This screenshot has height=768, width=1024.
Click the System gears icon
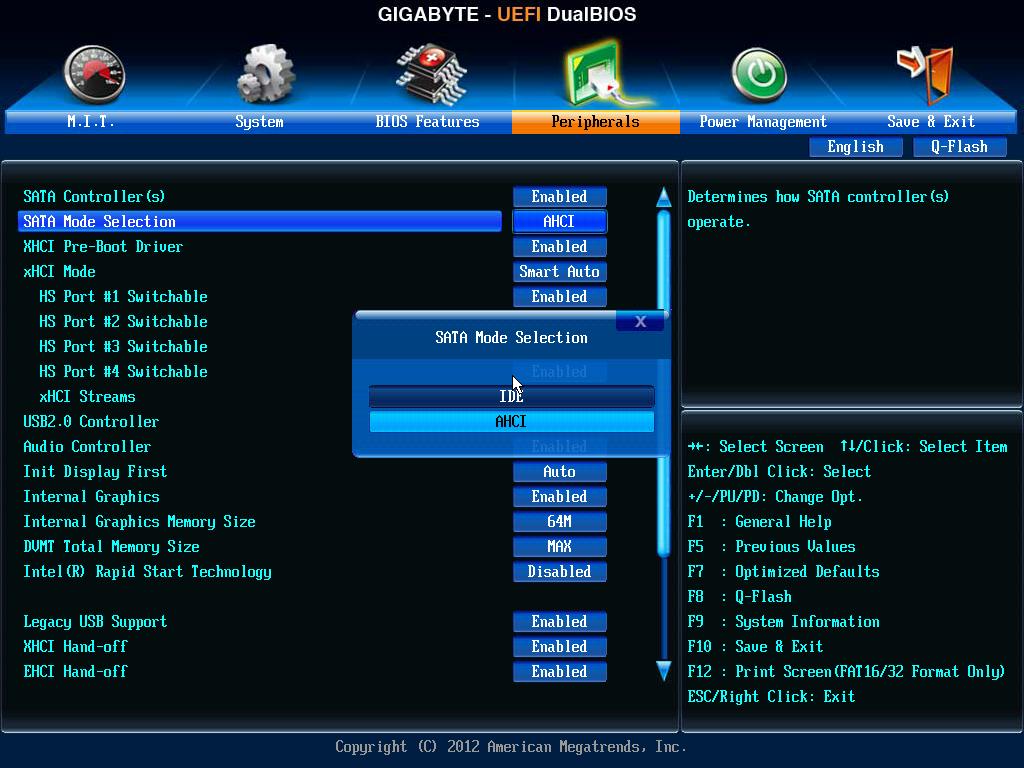click(265, 73)
